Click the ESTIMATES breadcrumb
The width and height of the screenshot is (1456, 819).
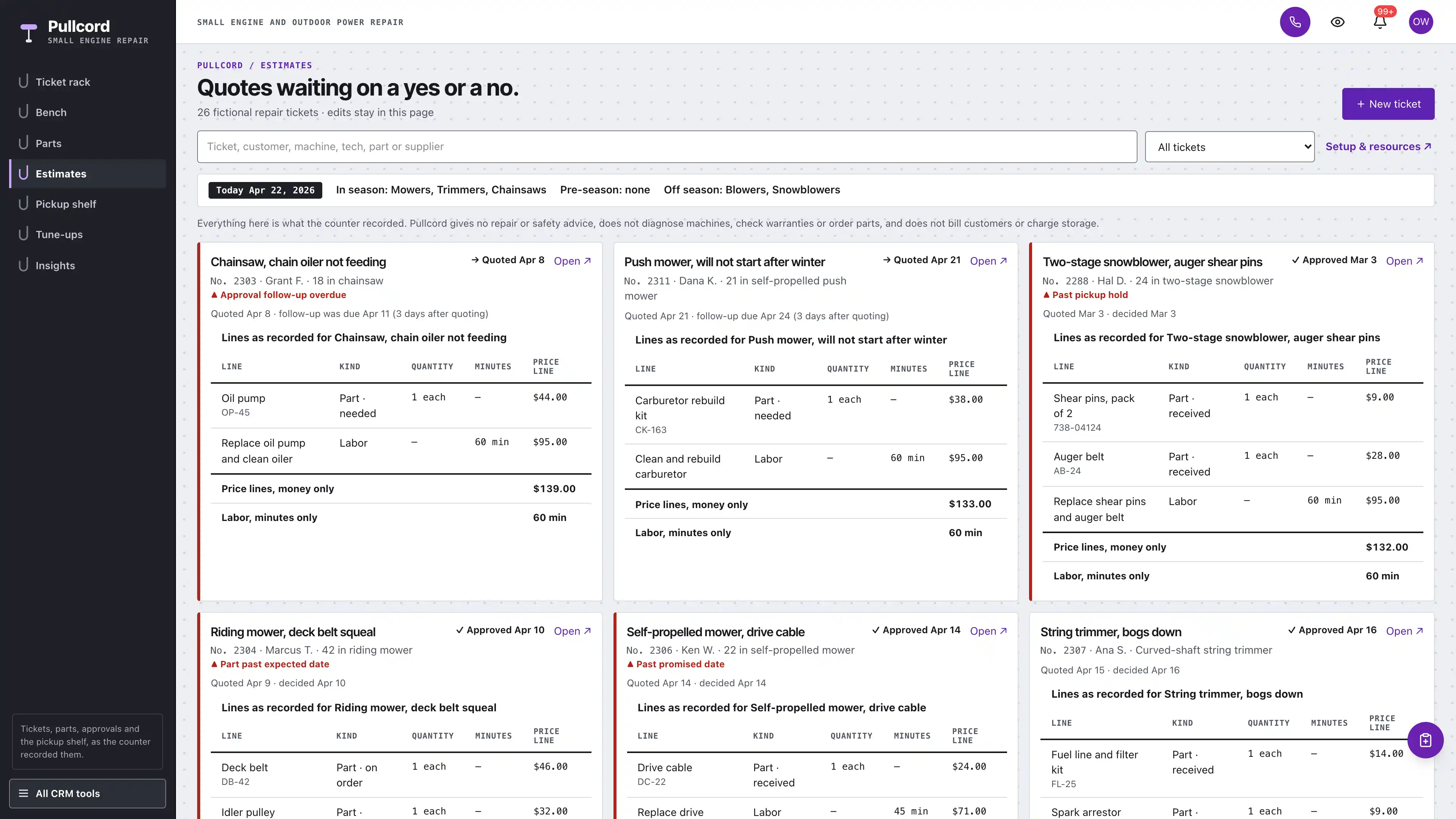point(286,66)
